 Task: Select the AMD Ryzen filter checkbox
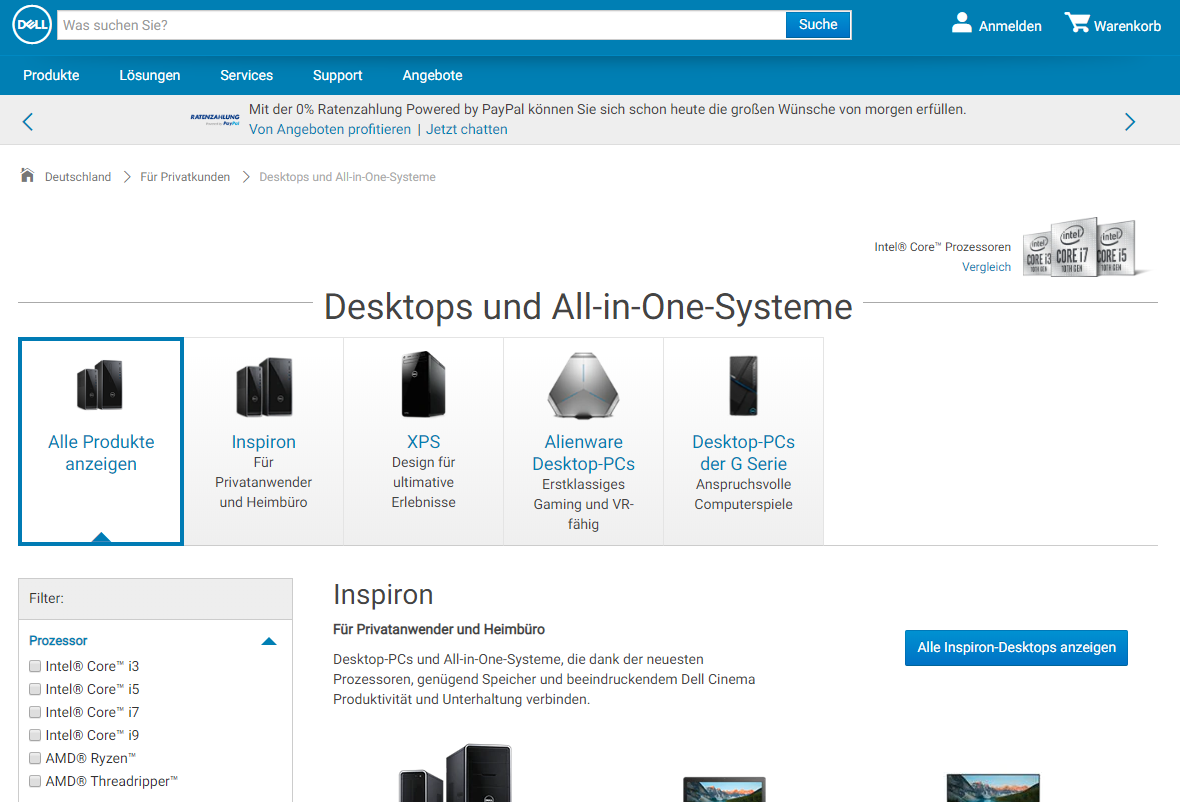coord(35,758)
